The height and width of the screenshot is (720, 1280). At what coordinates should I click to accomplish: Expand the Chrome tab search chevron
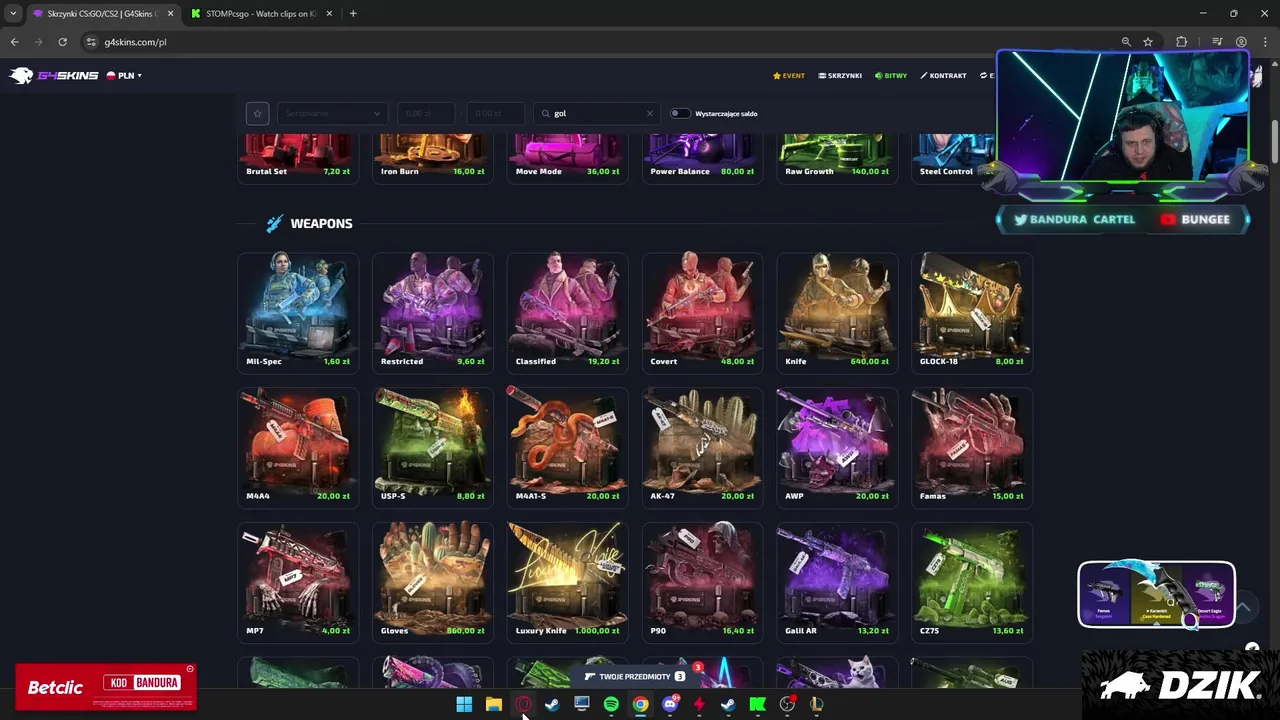(13, 14)
